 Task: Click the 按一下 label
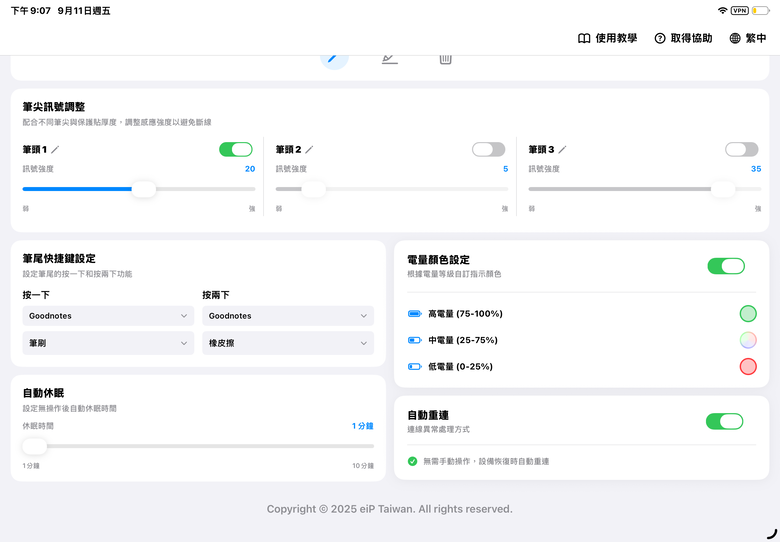36,295
